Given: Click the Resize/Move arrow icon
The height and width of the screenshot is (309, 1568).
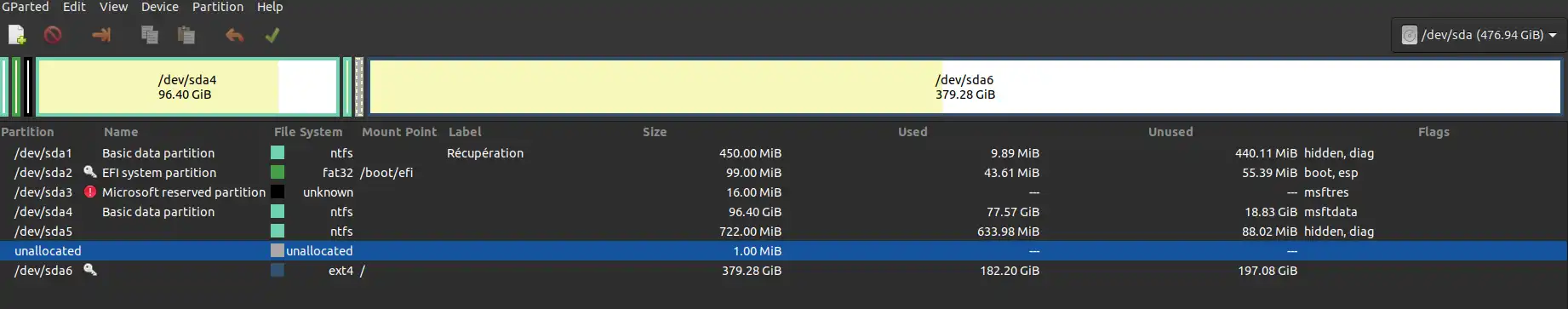Looking at the screenshot, I should 101,35.
